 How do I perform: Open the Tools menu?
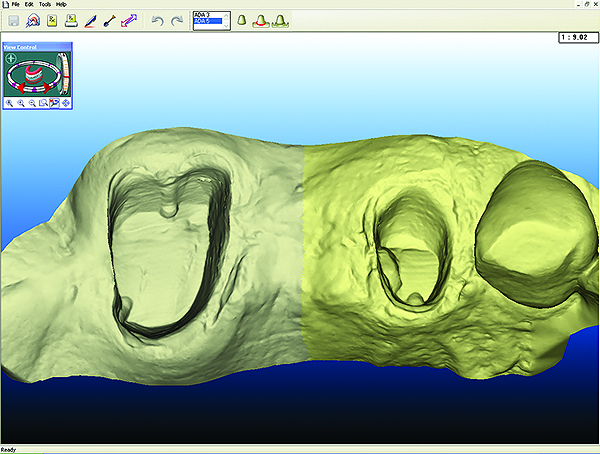pyautogui.click(x=44, y=4)
